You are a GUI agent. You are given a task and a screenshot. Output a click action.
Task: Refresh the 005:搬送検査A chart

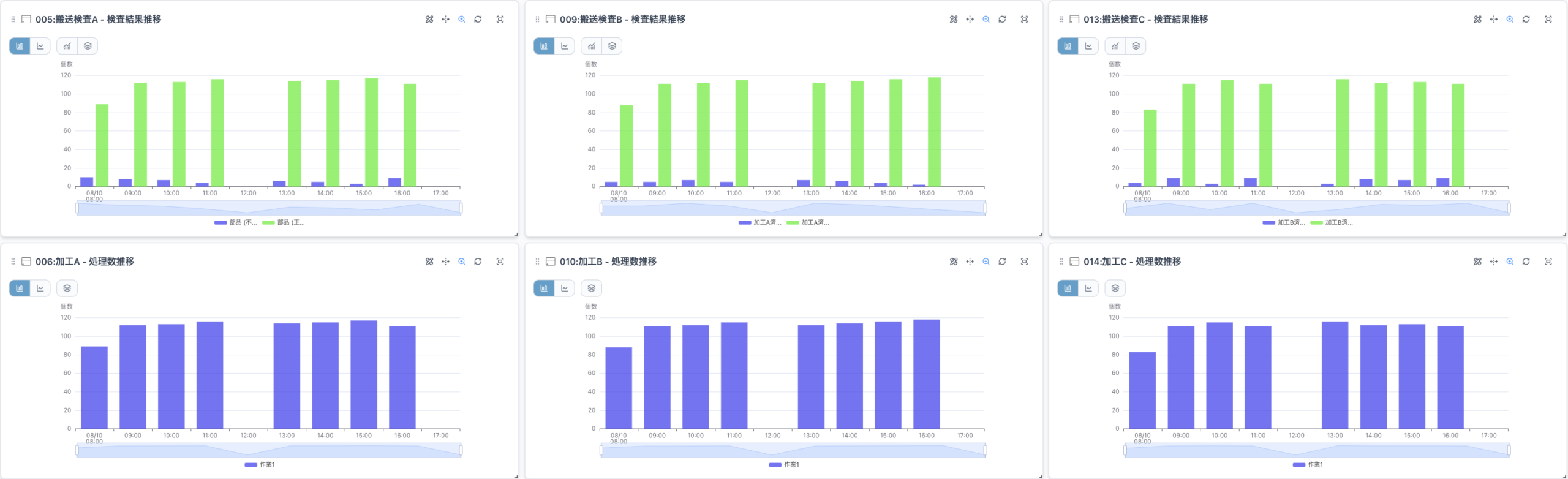click(x=478, y=20)
